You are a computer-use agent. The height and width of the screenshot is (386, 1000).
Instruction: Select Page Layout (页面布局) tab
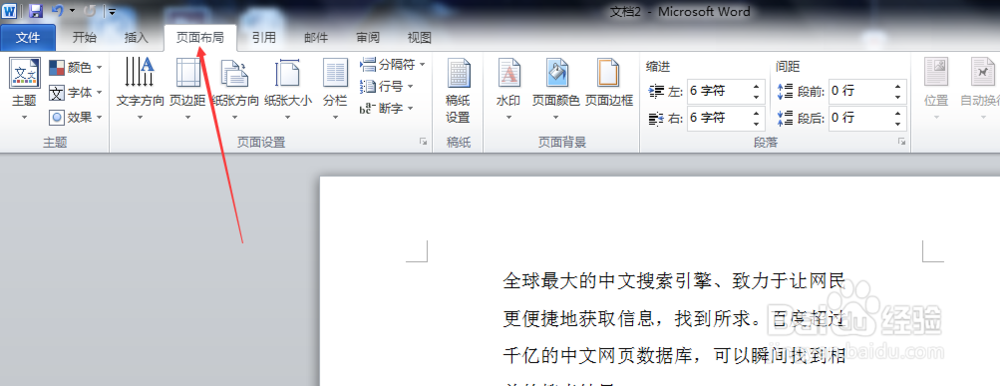pos(200,38)
